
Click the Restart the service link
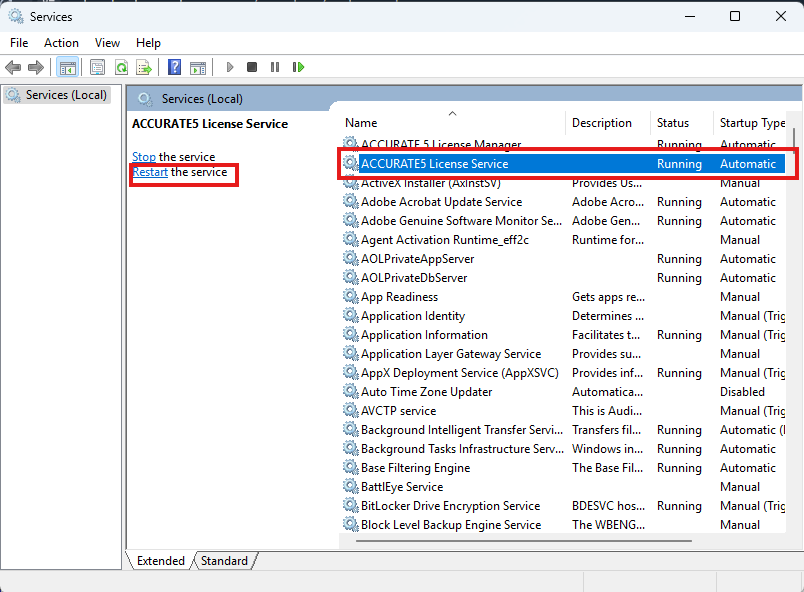[x=150, y=173]
